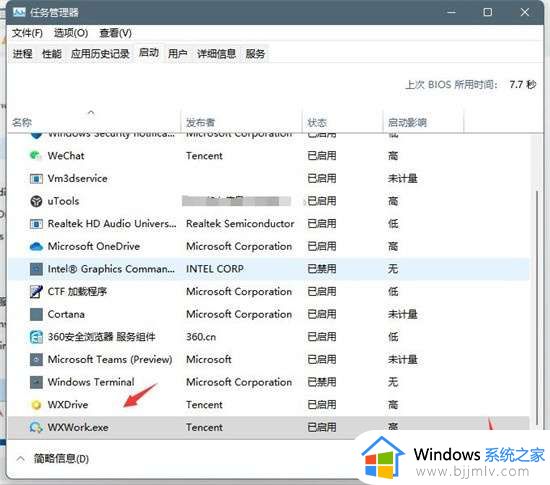Image resolution: width=550 pixels, height=485 pixels.
Task: Select Intel® Graphics Comman... entry
Action: (x=111, y=269)
